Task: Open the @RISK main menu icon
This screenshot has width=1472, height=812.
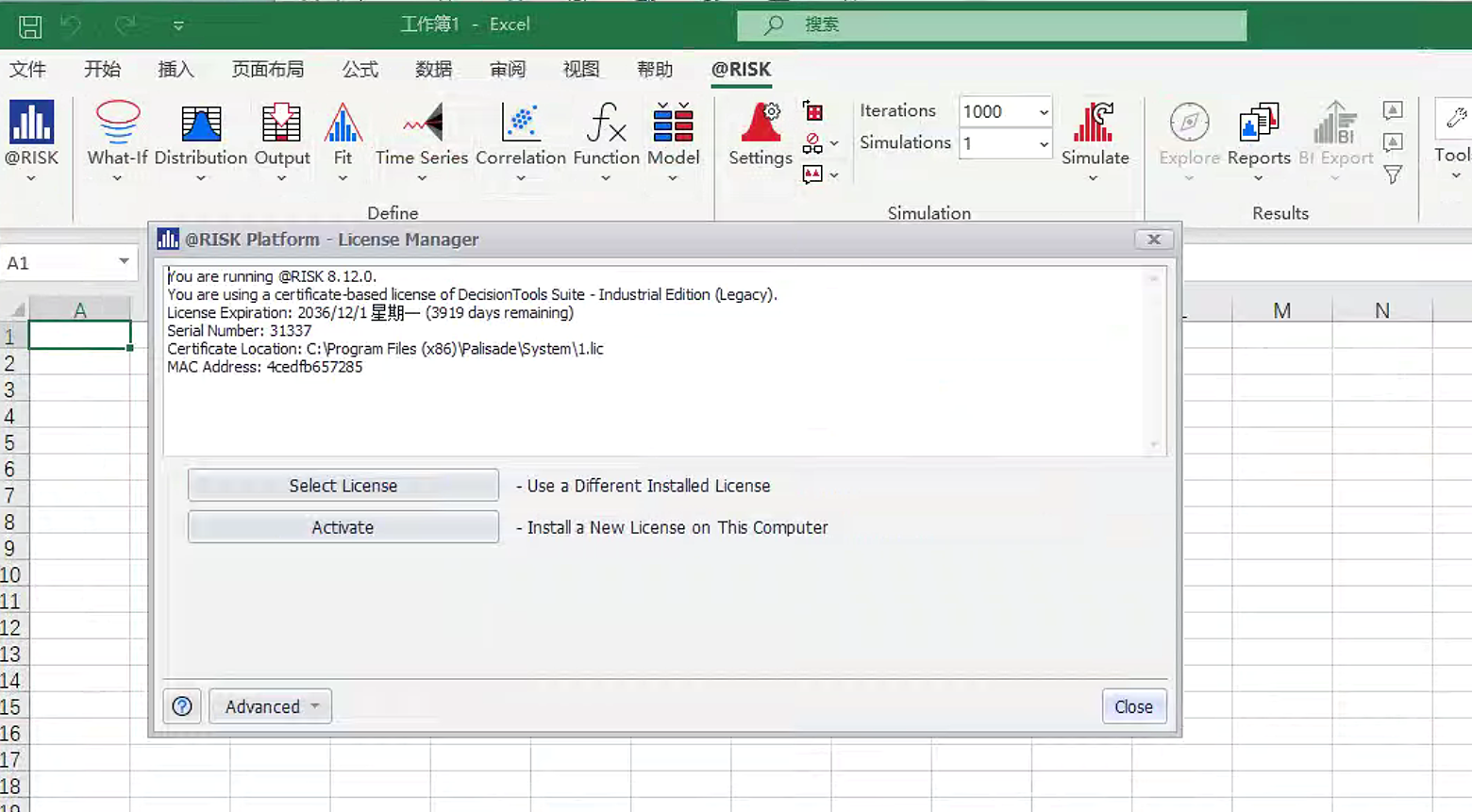Action: (31, 124)
